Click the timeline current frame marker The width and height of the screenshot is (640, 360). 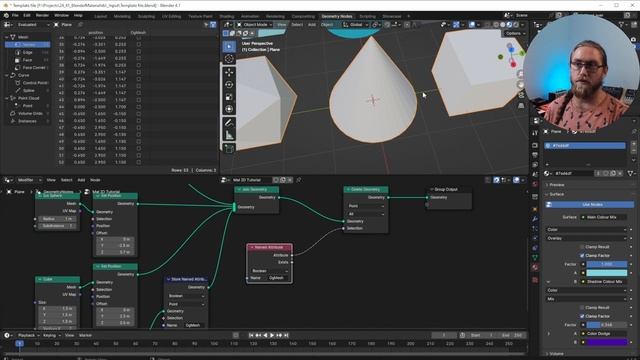[19, 344]
